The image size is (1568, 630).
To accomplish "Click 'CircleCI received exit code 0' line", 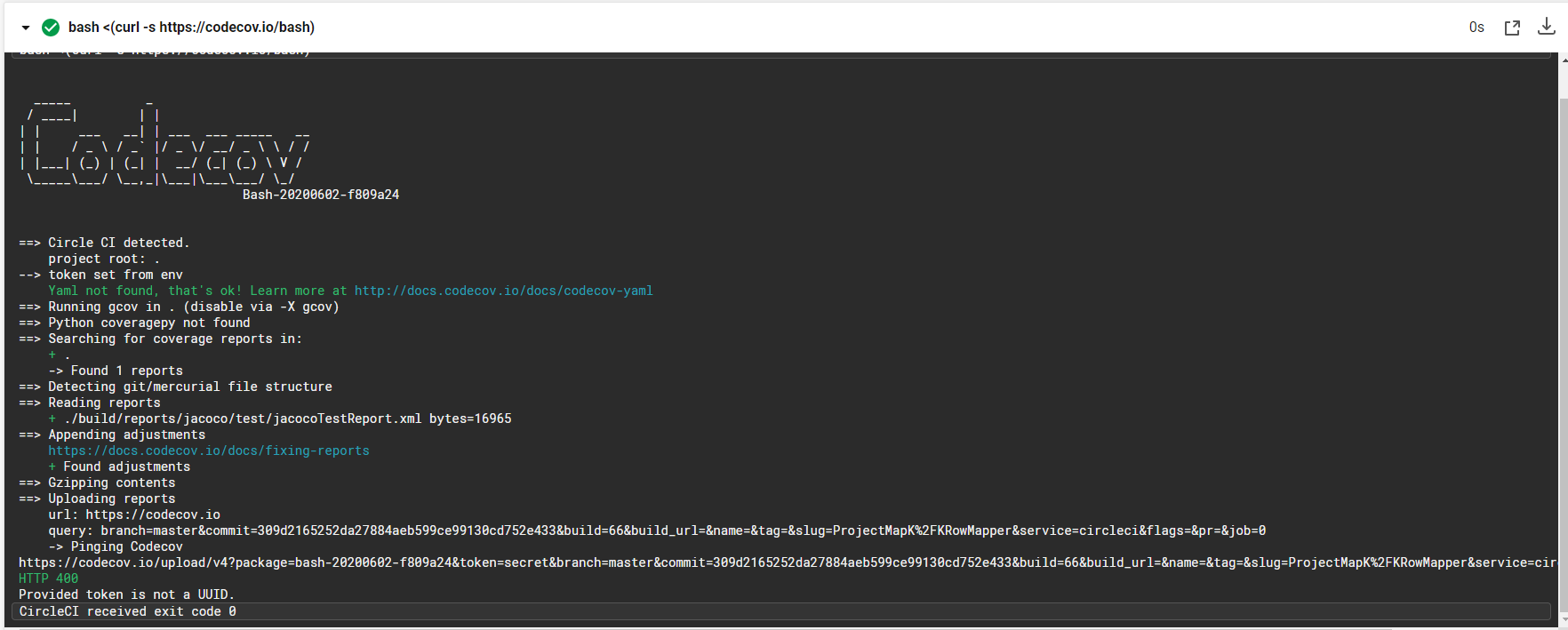I will tap(780, 611).
